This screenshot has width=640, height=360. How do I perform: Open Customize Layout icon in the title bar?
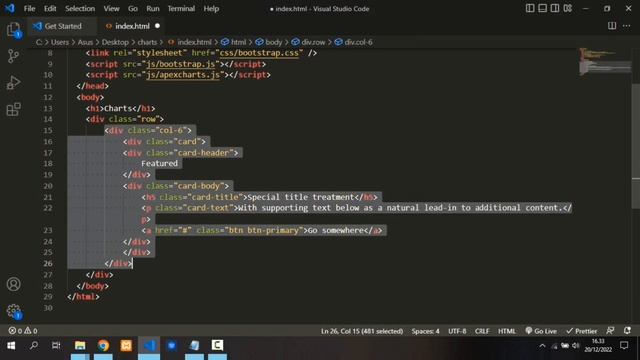point(568,8)
